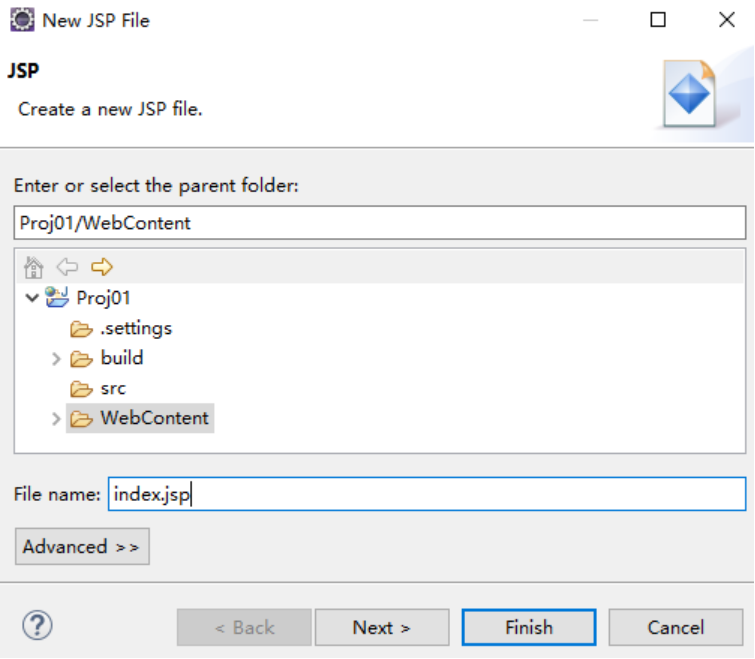The width and height of the screenshot is (755, 659).
Task: Click the Next > button
Action: (x=382, y=628)
